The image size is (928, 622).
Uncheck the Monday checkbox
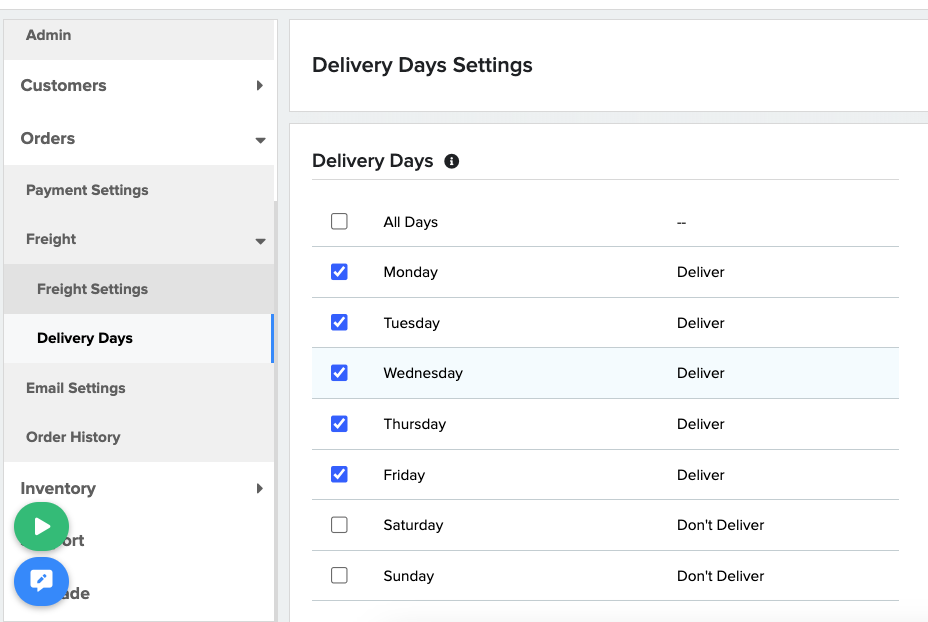coord(339,272)
